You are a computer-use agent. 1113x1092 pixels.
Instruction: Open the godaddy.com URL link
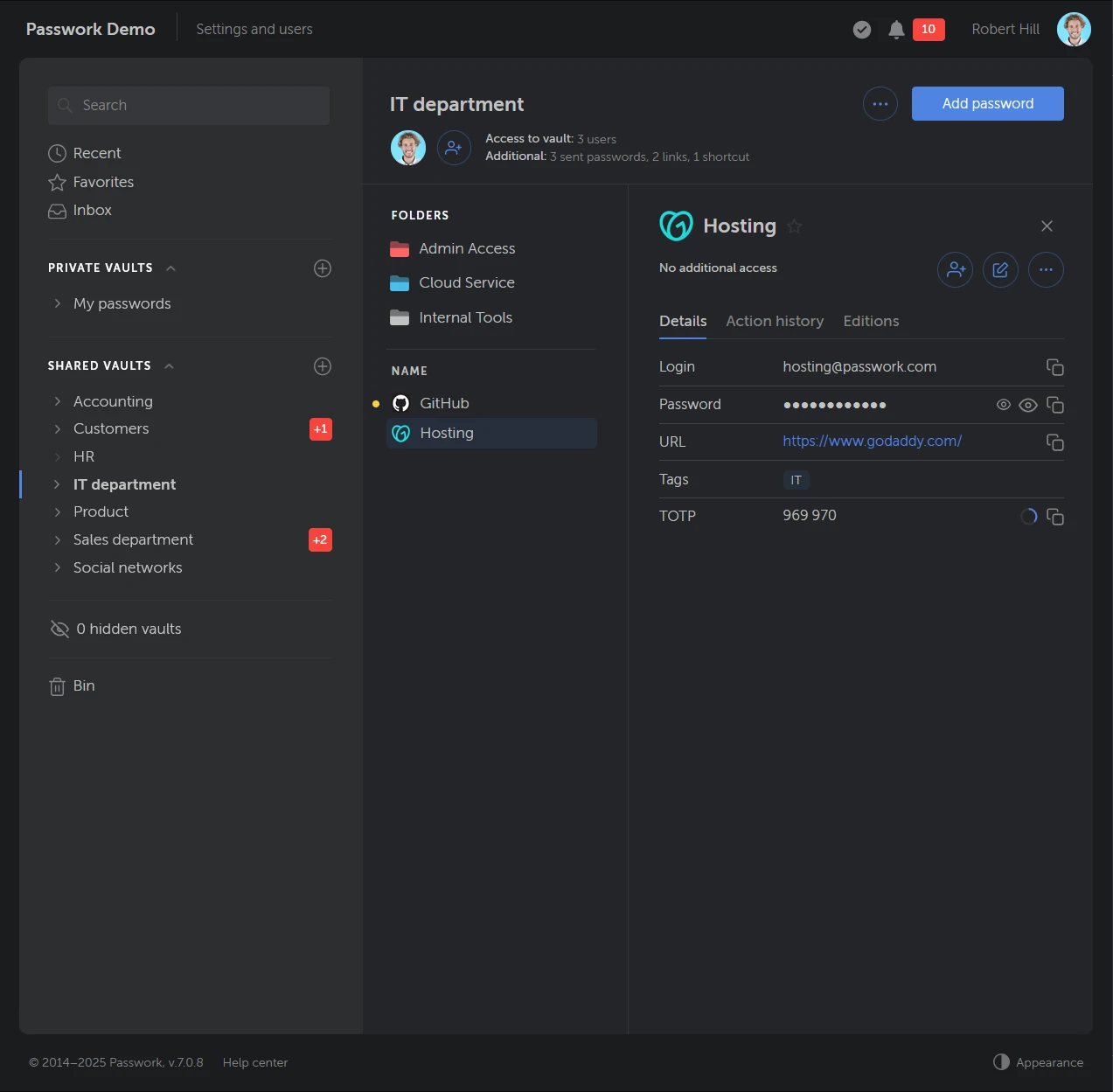click(x=872, y=442)
